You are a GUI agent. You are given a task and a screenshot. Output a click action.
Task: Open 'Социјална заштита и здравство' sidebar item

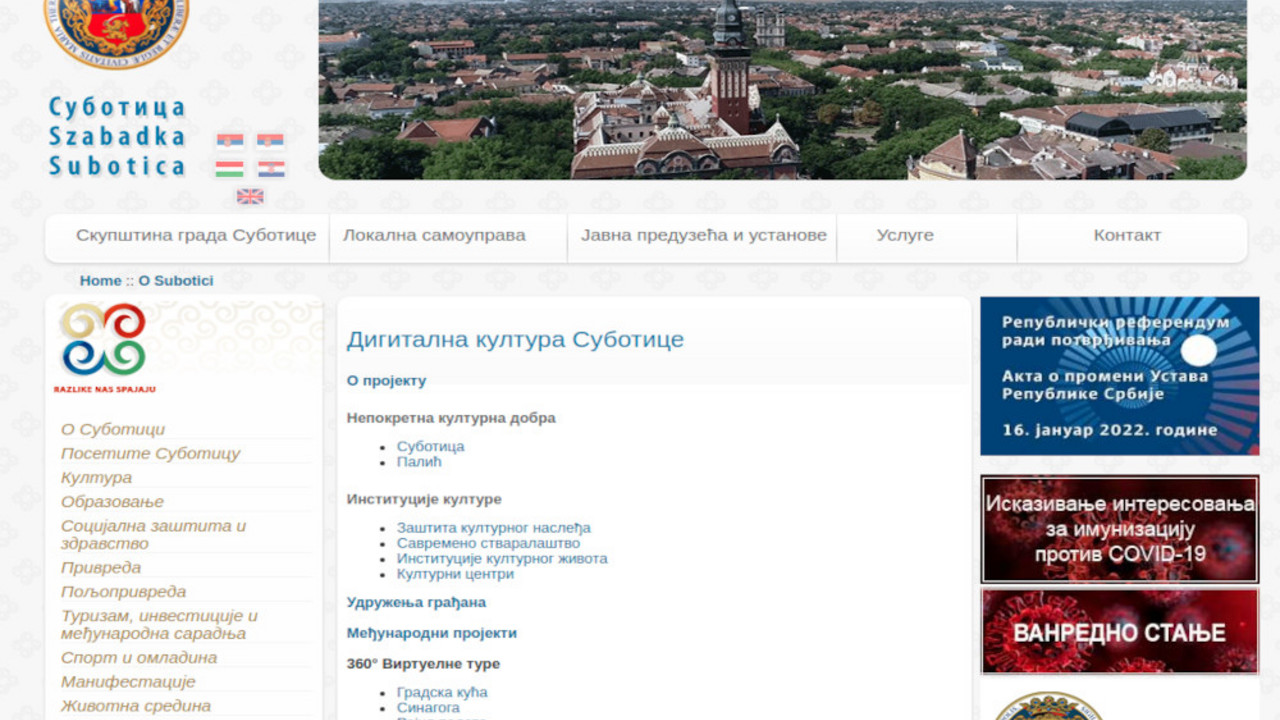[x=153, y=534]
